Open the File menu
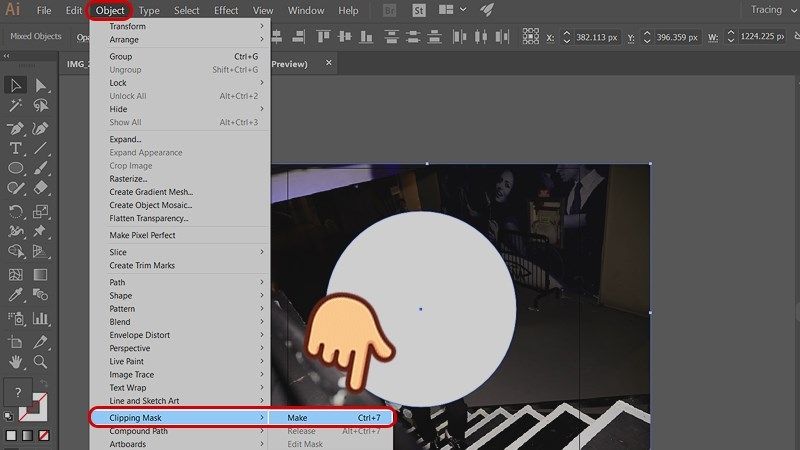 point(44,10)
